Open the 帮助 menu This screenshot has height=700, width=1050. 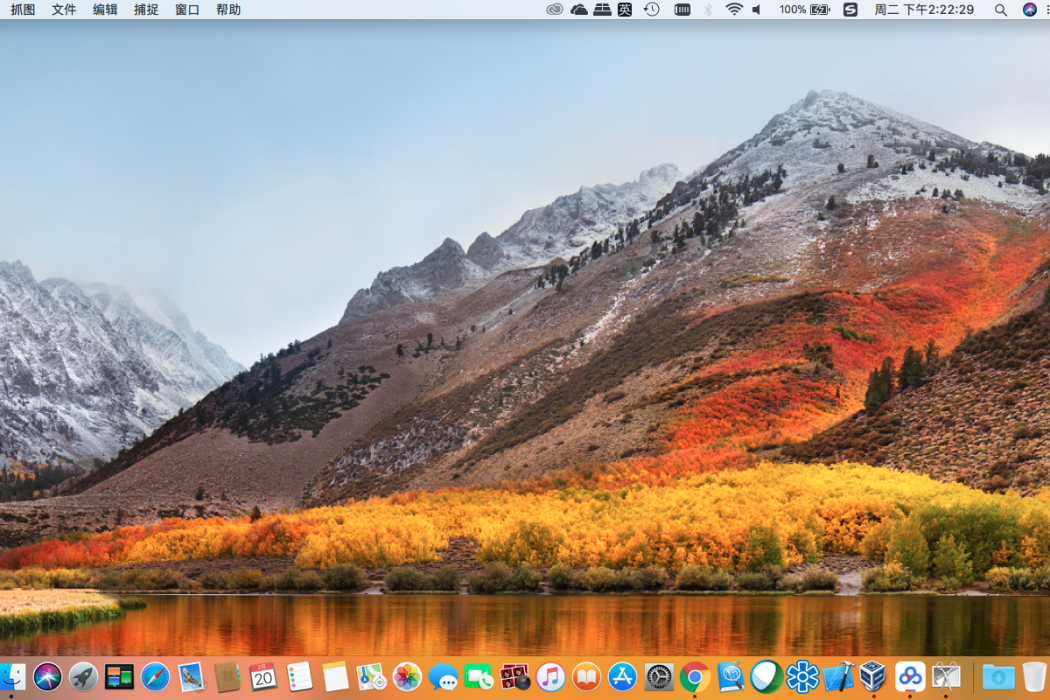[x=228, y=9]
